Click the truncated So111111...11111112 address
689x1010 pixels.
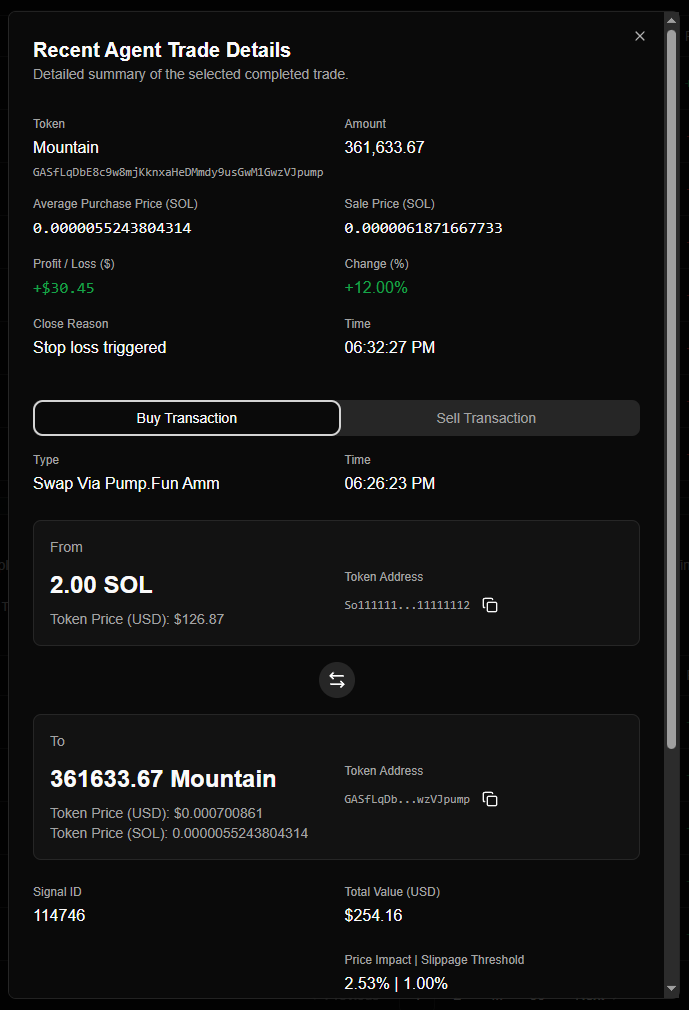coord(407,605)
